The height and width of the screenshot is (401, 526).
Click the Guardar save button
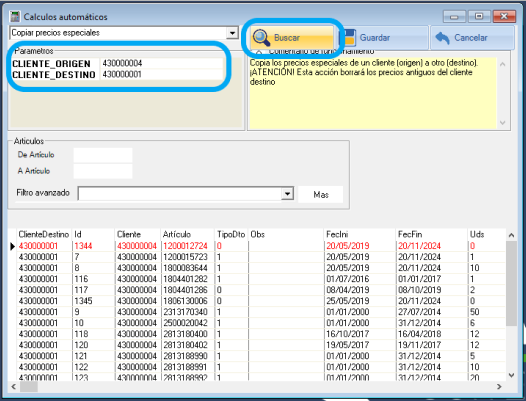tap(384, 38)
